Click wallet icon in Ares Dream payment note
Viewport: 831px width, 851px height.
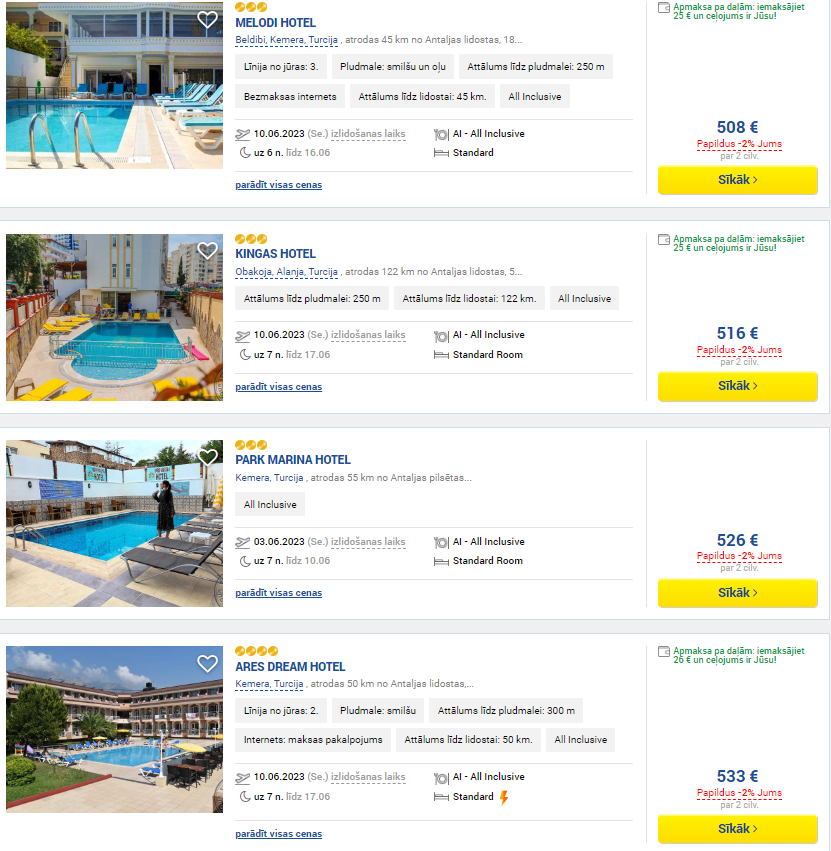pyautogui.click(x=664, y=652)
